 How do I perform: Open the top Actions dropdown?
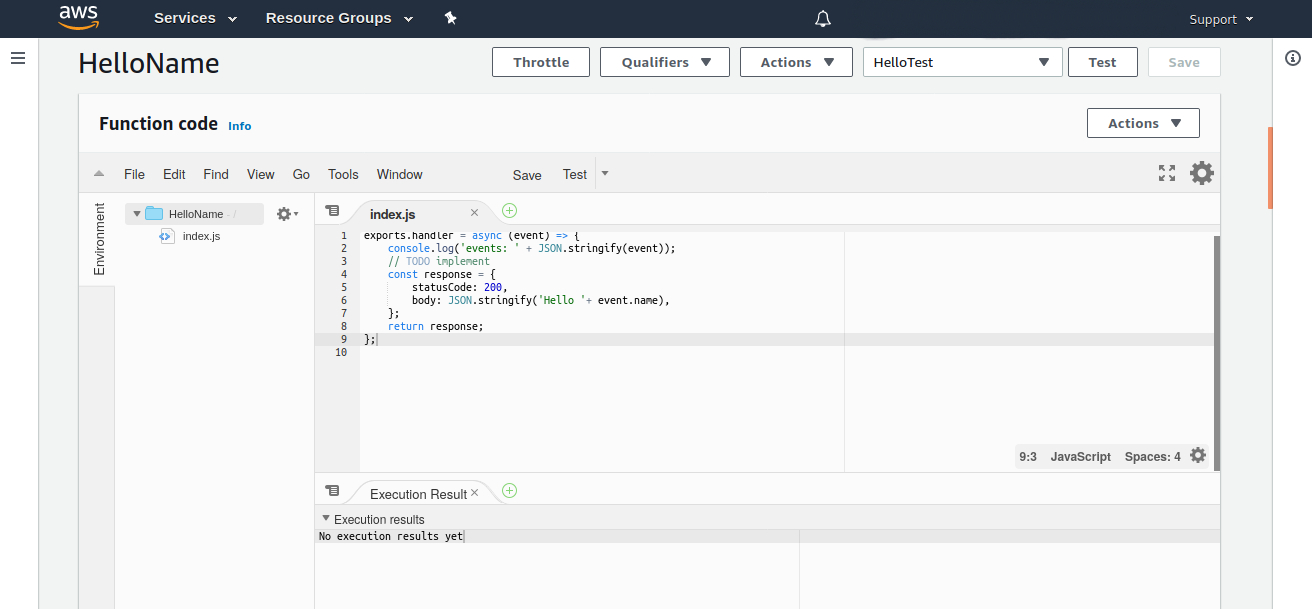pos(796,62)
